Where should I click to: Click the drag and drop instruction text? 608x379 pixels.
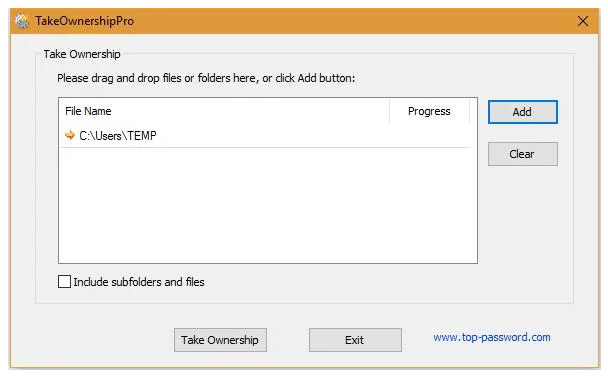tap(206, 78)
